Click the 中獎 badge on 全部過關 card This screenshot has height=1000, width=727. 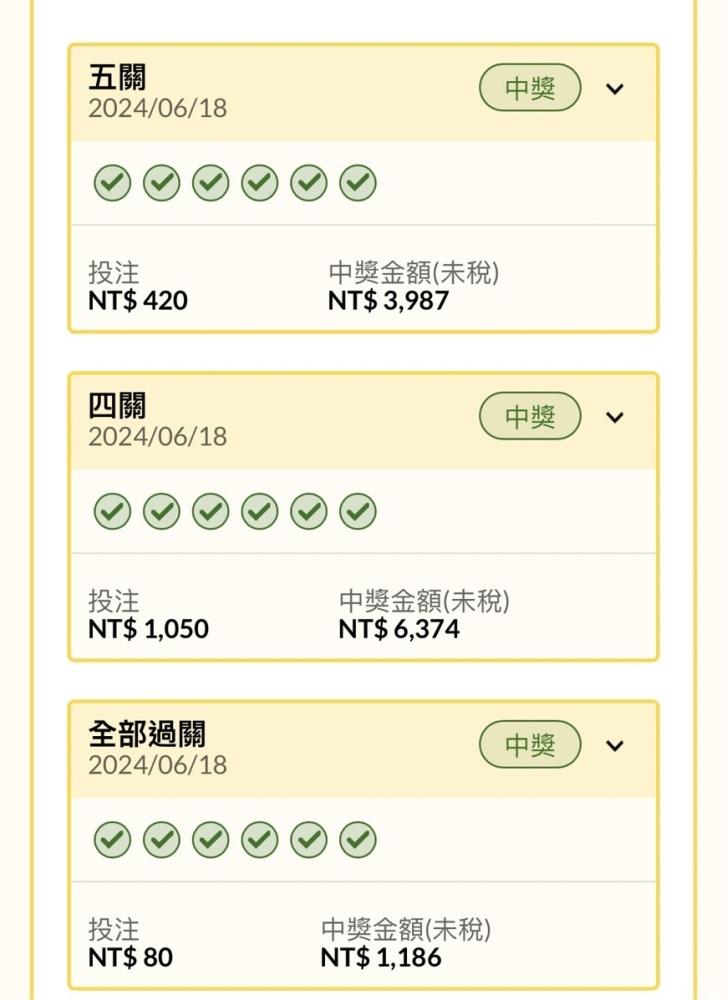pyautogui.click(x=530, y=745)
